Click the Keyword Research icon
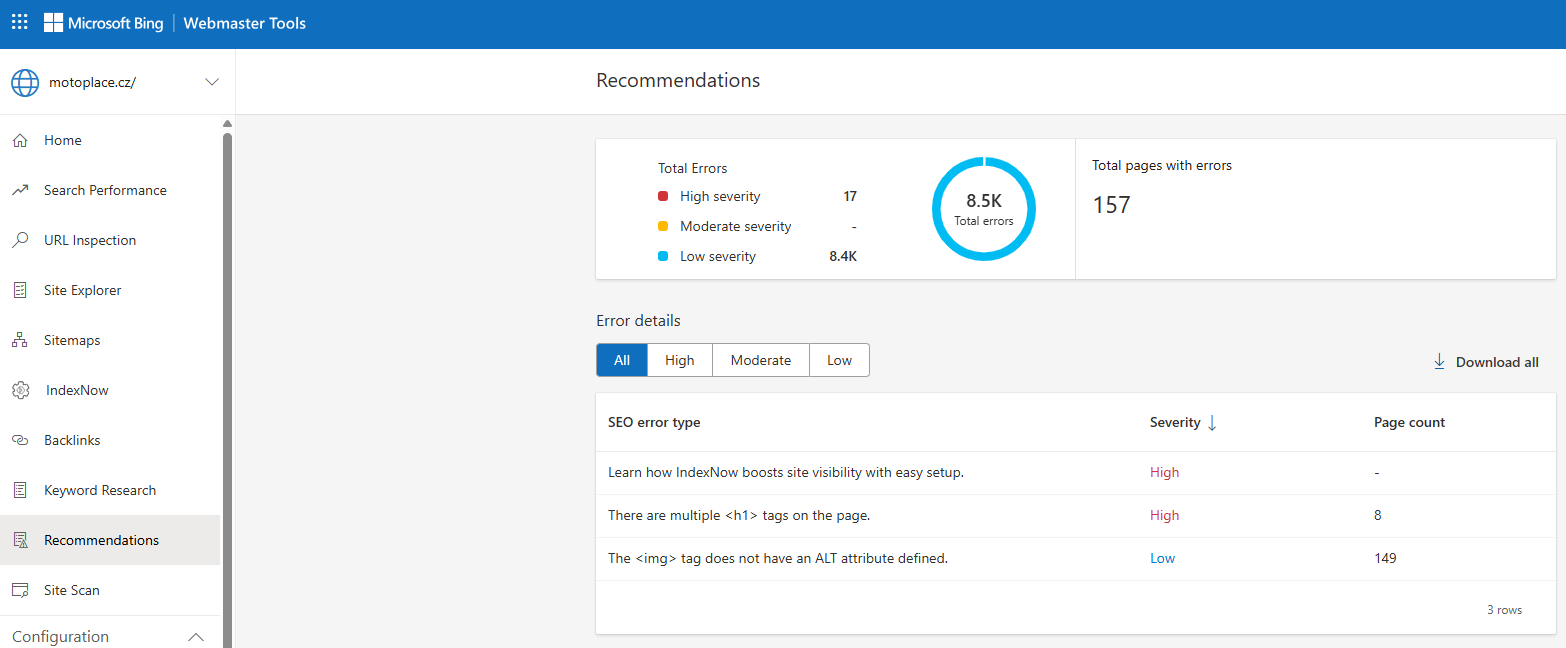This screenshot has width=1566, height=648. tap(20, 490)
